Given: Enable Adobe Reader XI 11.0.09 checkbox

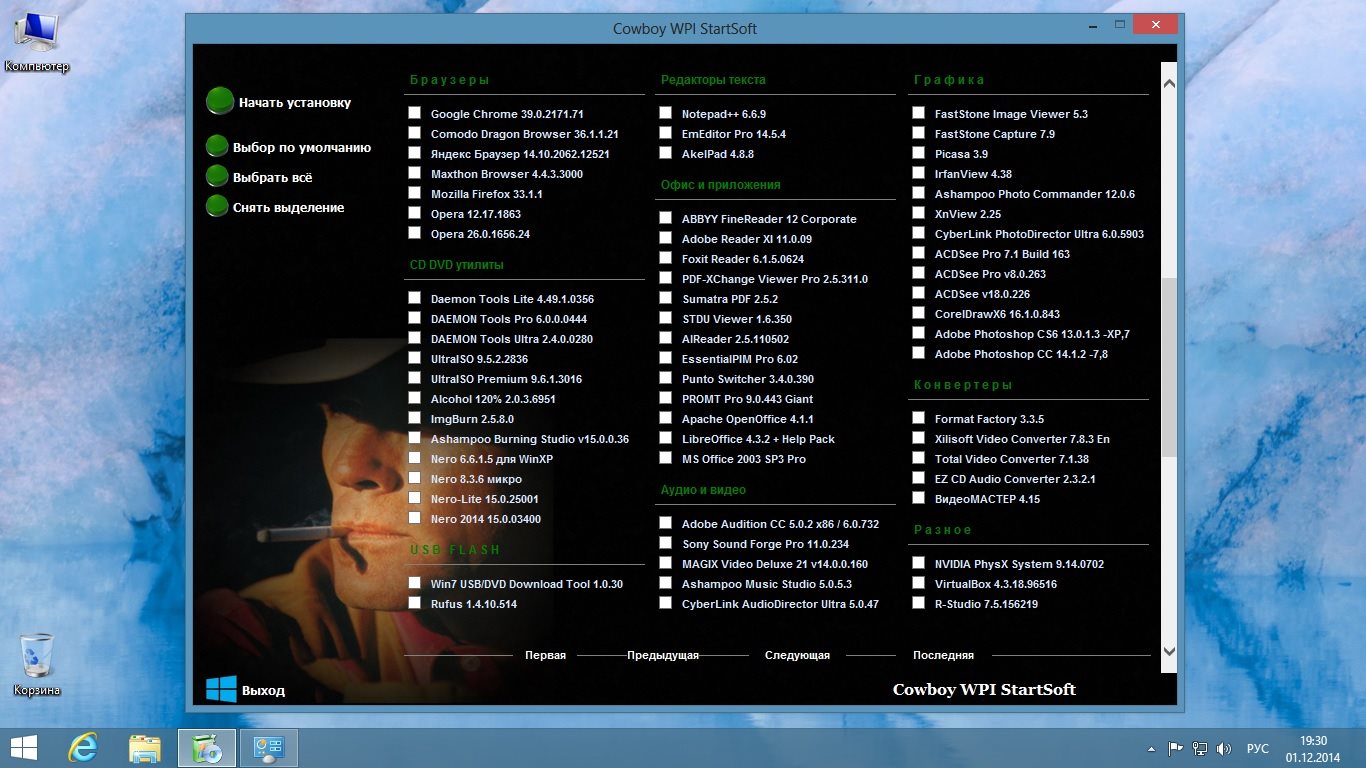Looking at the screenshot, I should pos(666,238).
